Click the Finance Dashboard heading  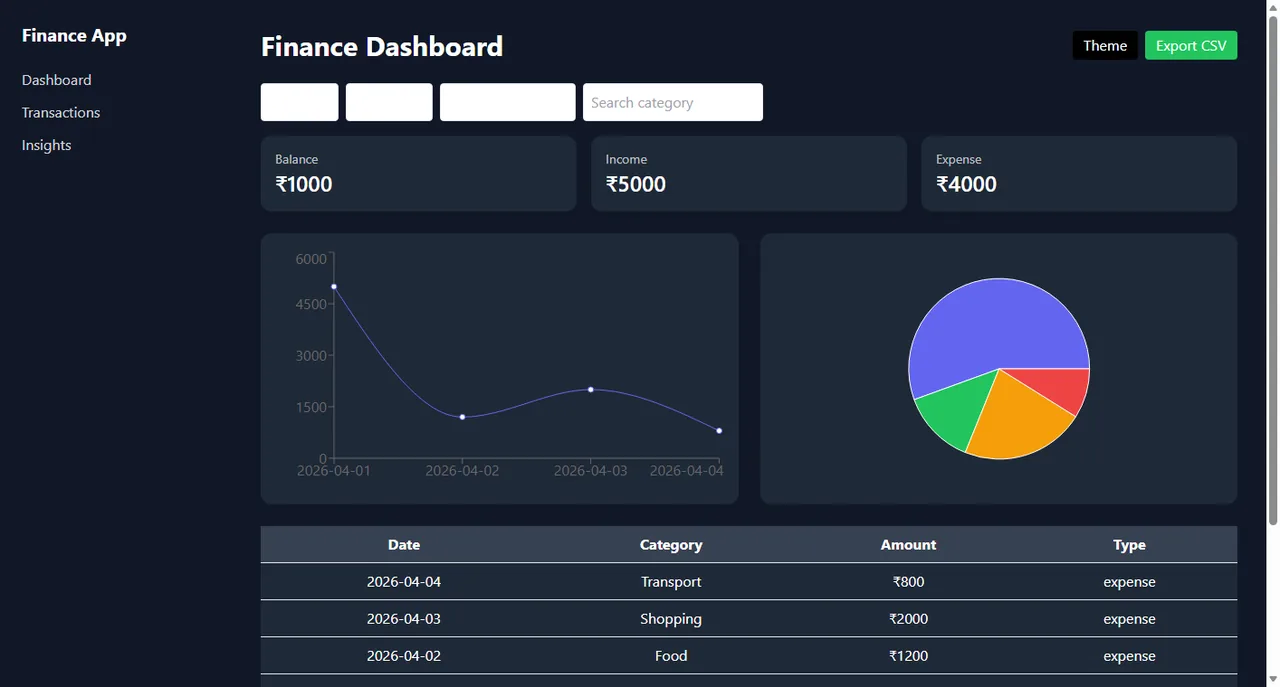pos(382,47)
